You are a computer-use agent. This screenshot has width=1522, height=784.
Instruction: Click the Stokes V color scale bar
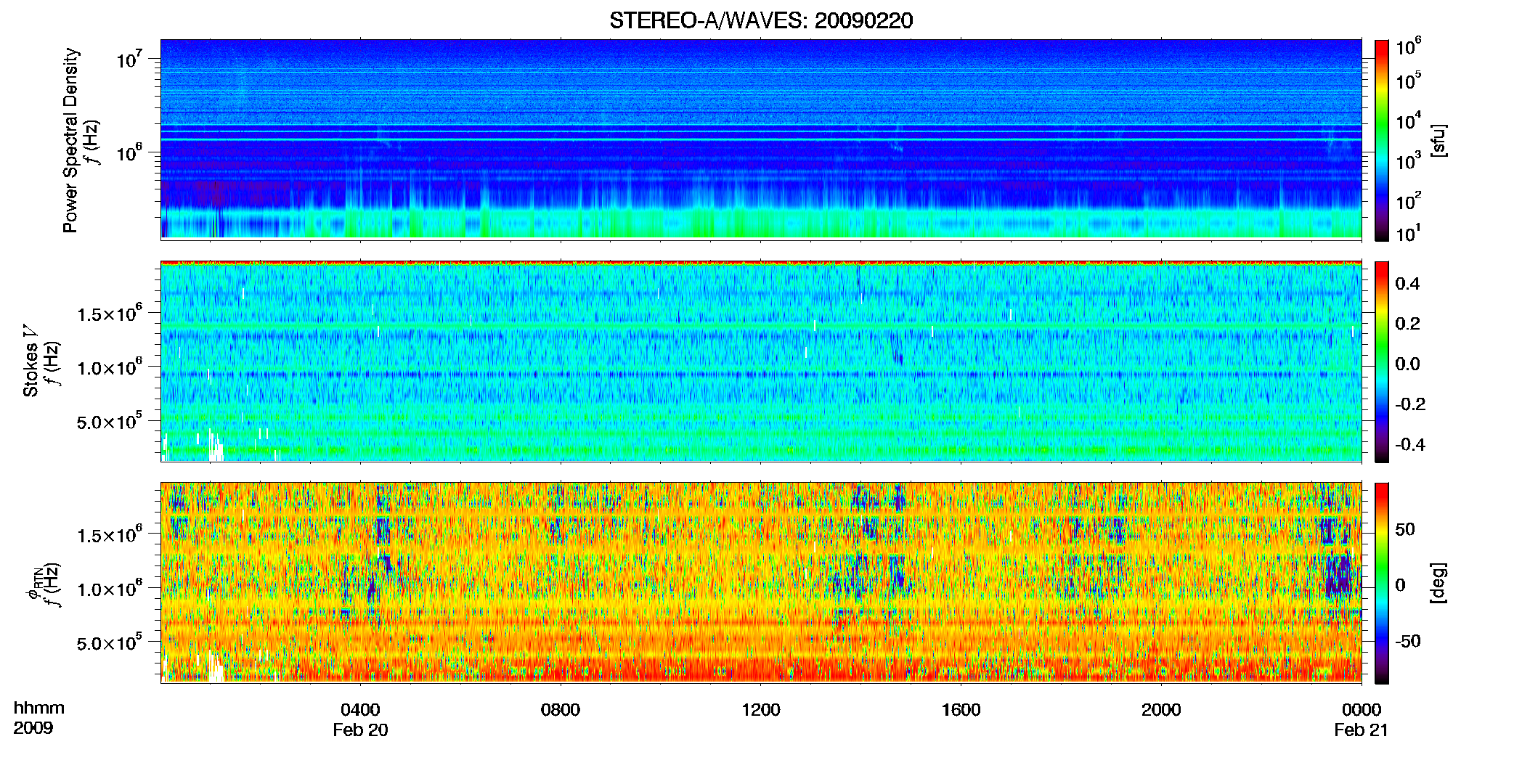[1382, 362]
